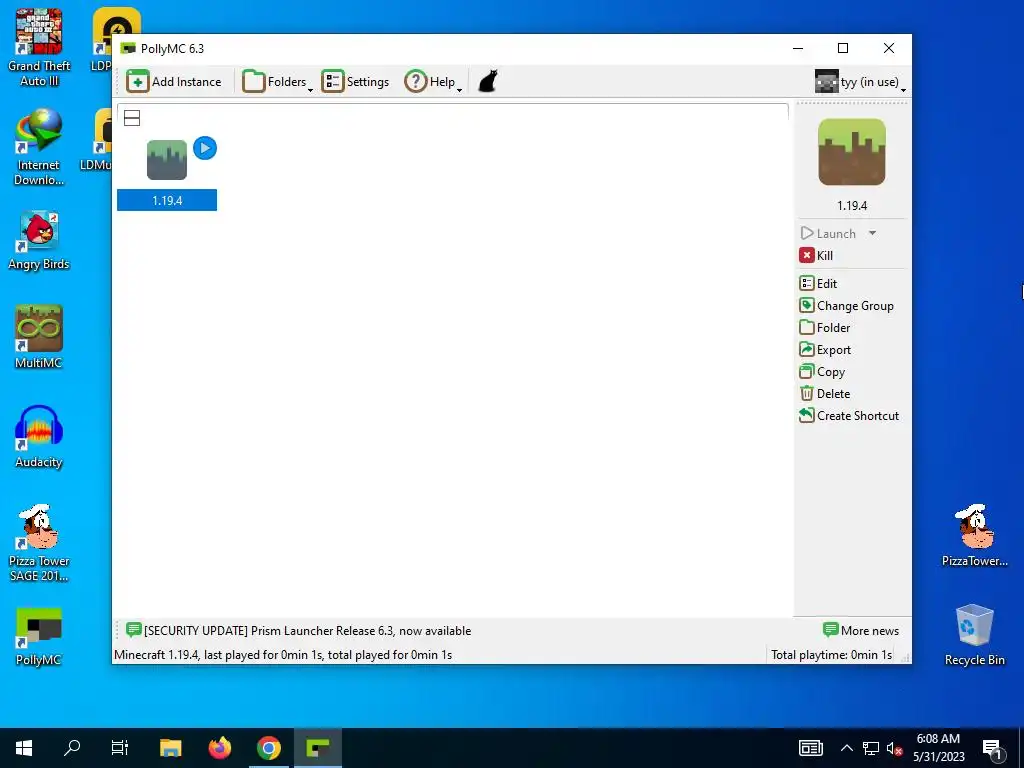This screenshot has height=768, width=1024.
Task: Open Audacity desktop shortcut
Action: (x=39, y=436)
